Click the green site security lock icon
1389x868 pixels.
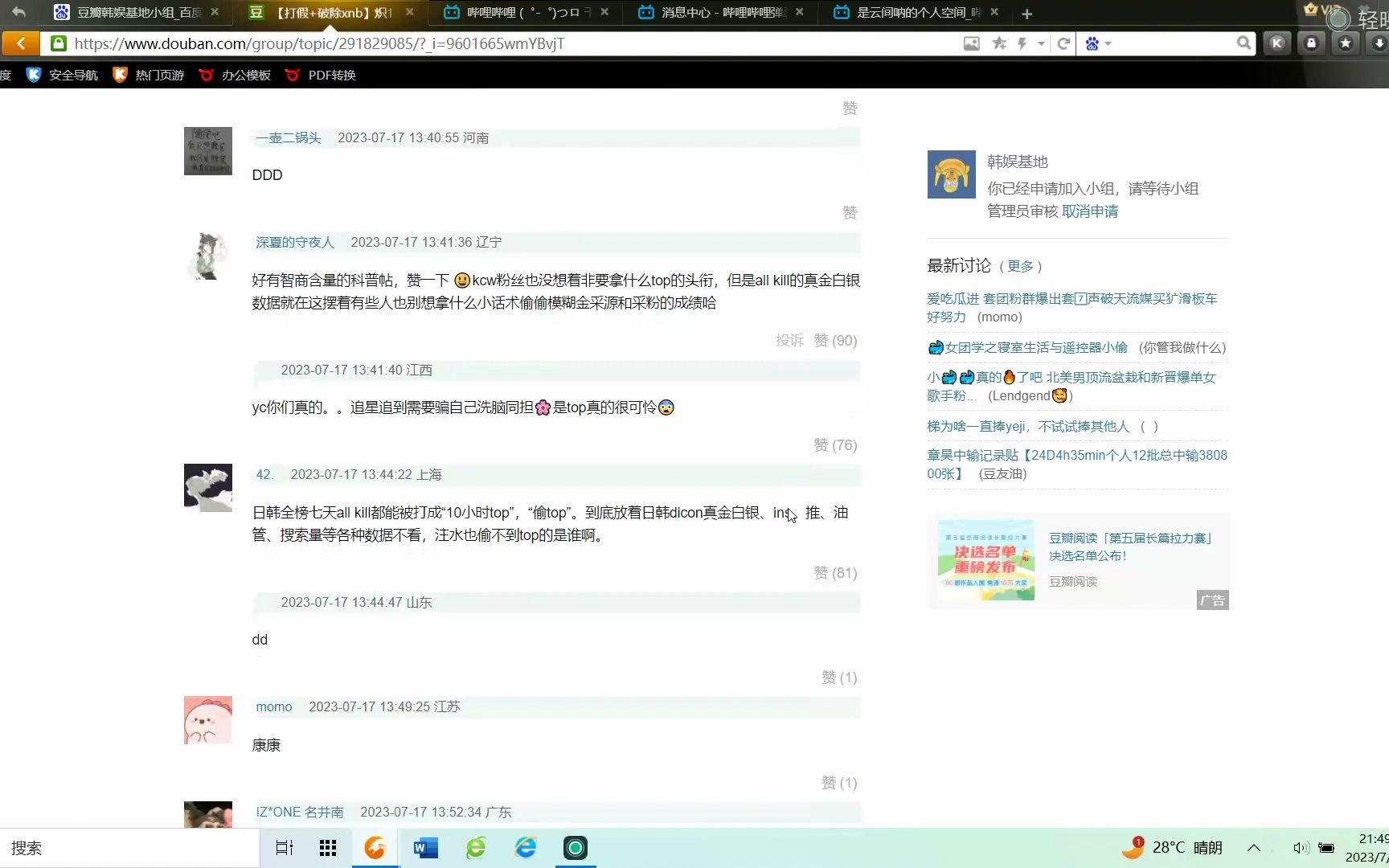[x=58, y=43]
